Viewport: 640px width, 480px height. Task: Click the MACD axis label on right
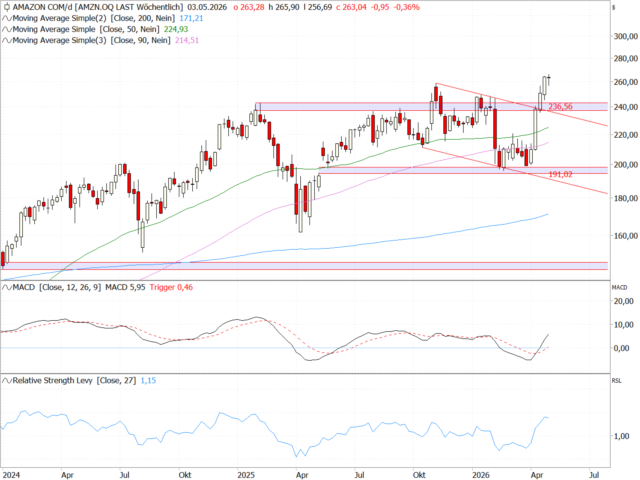coord(618,288)
